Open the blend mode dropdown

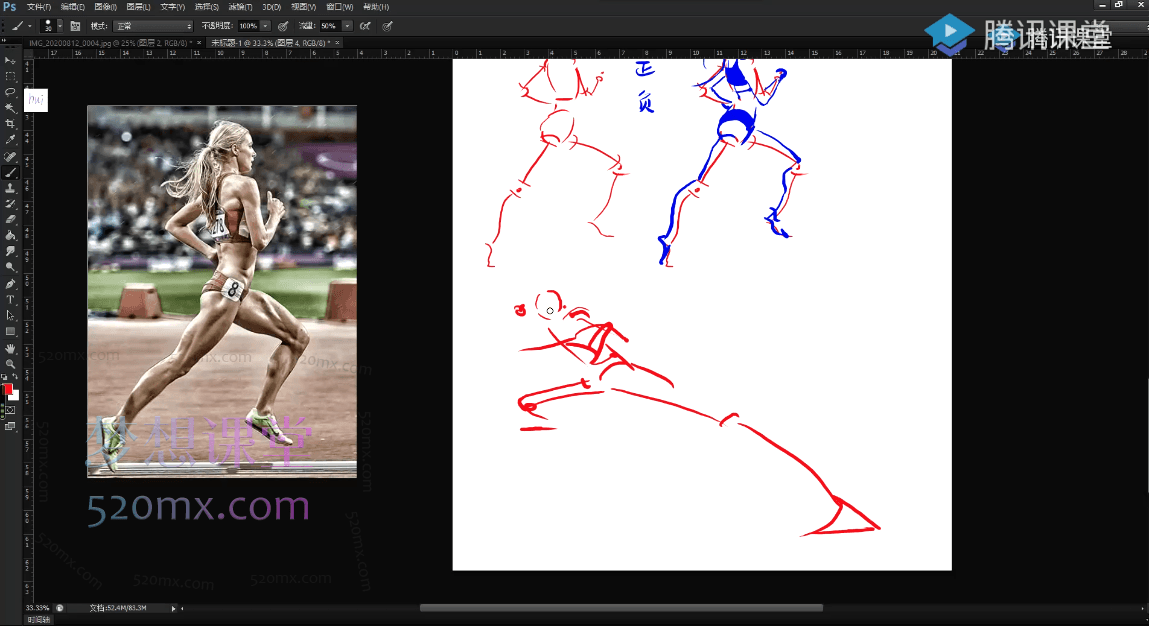(x=153, y=25)
